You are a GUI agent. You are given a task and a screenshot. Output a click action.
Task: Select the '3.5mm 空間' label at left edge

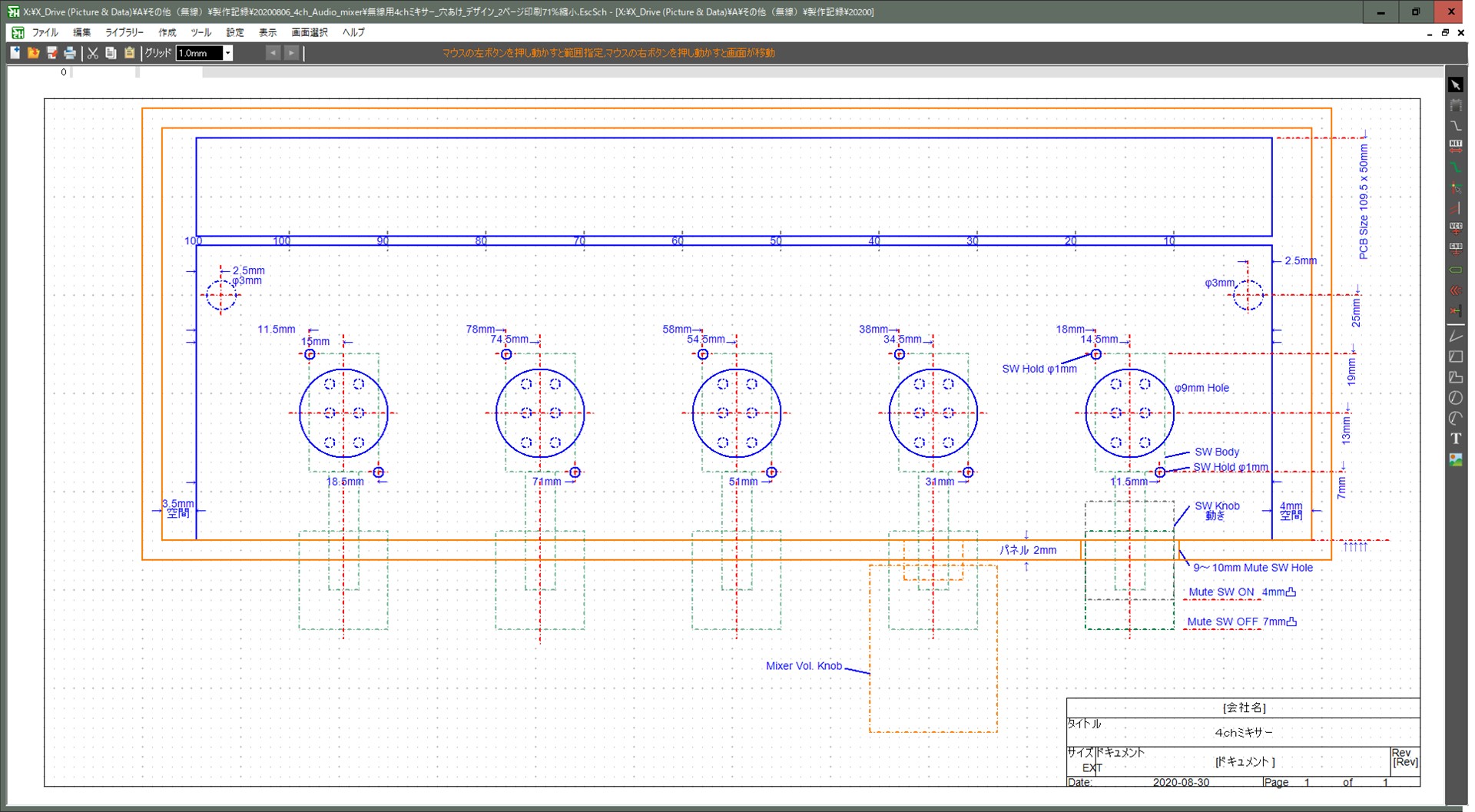(177, 509)
